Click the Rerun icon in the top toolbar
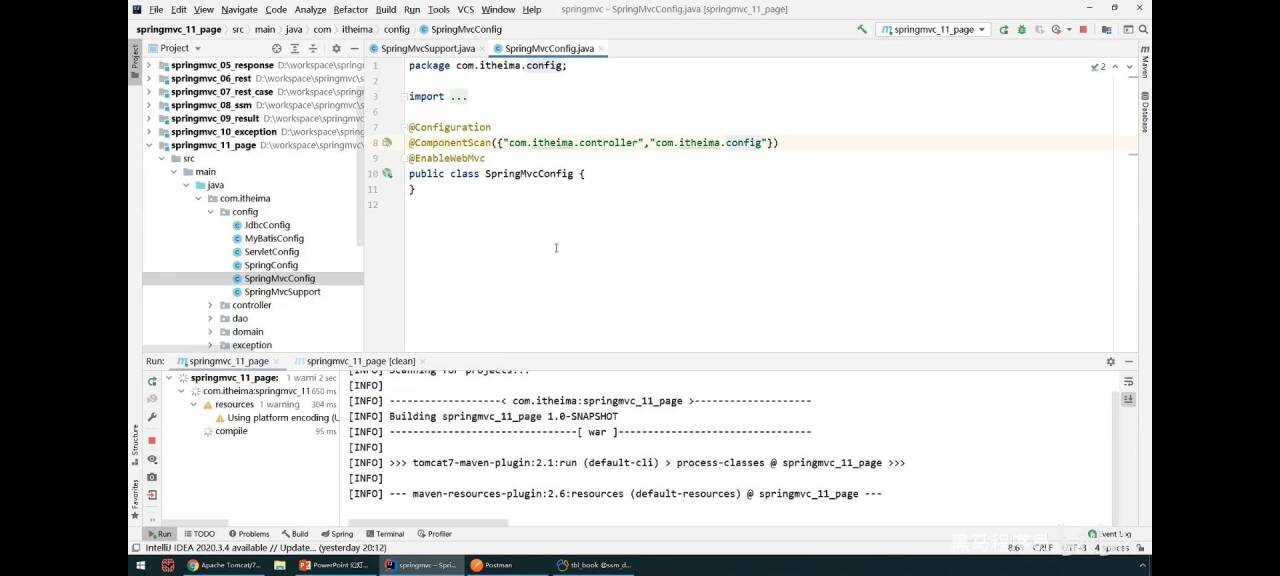 [x=1006, y=29]
